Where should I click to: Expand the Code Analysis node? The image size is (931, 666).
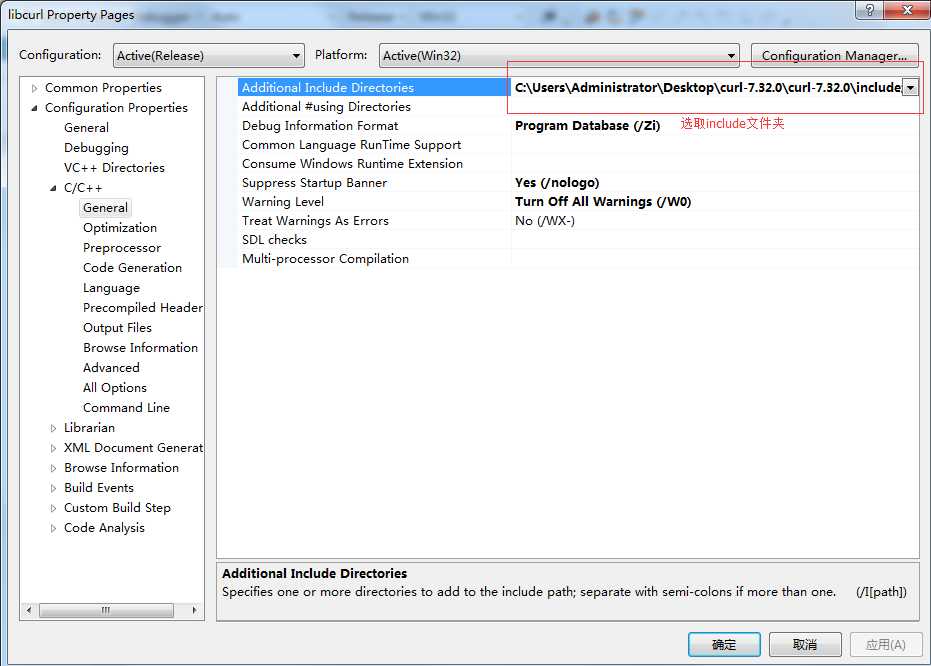53,528
